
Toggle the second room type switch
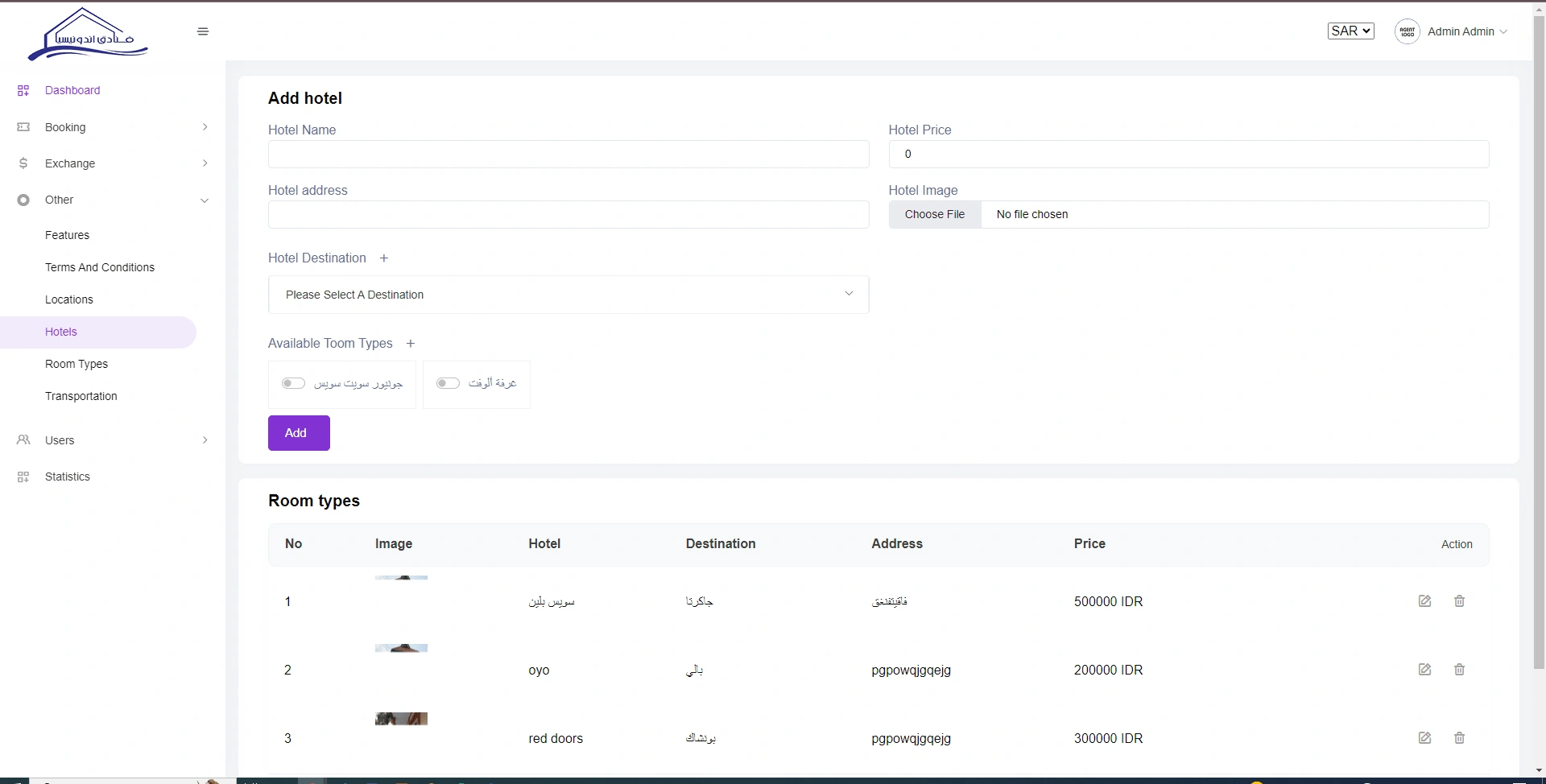[x=448, y=384]
